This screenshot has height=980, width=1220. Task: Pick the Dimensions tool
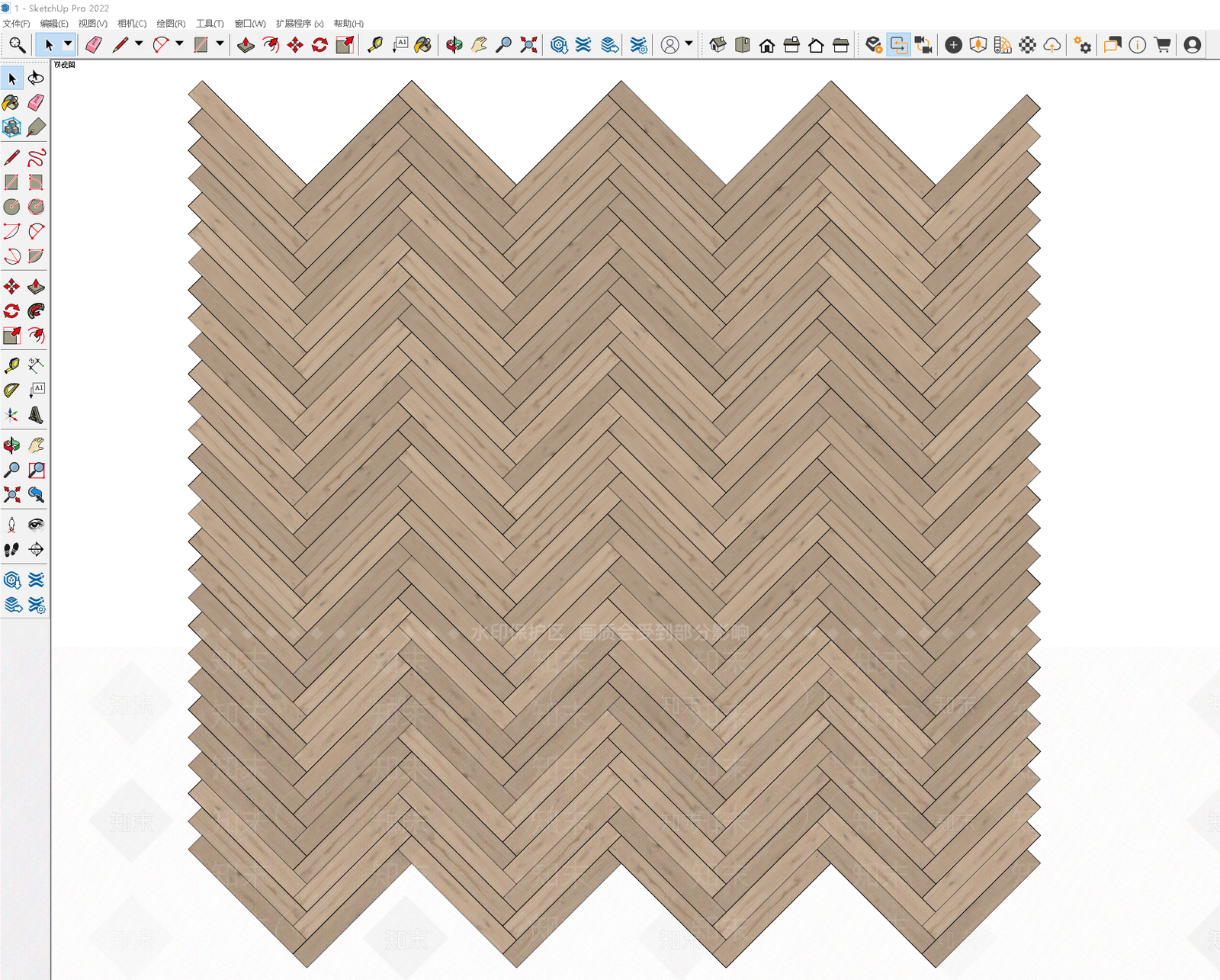[x=36, y=365]
